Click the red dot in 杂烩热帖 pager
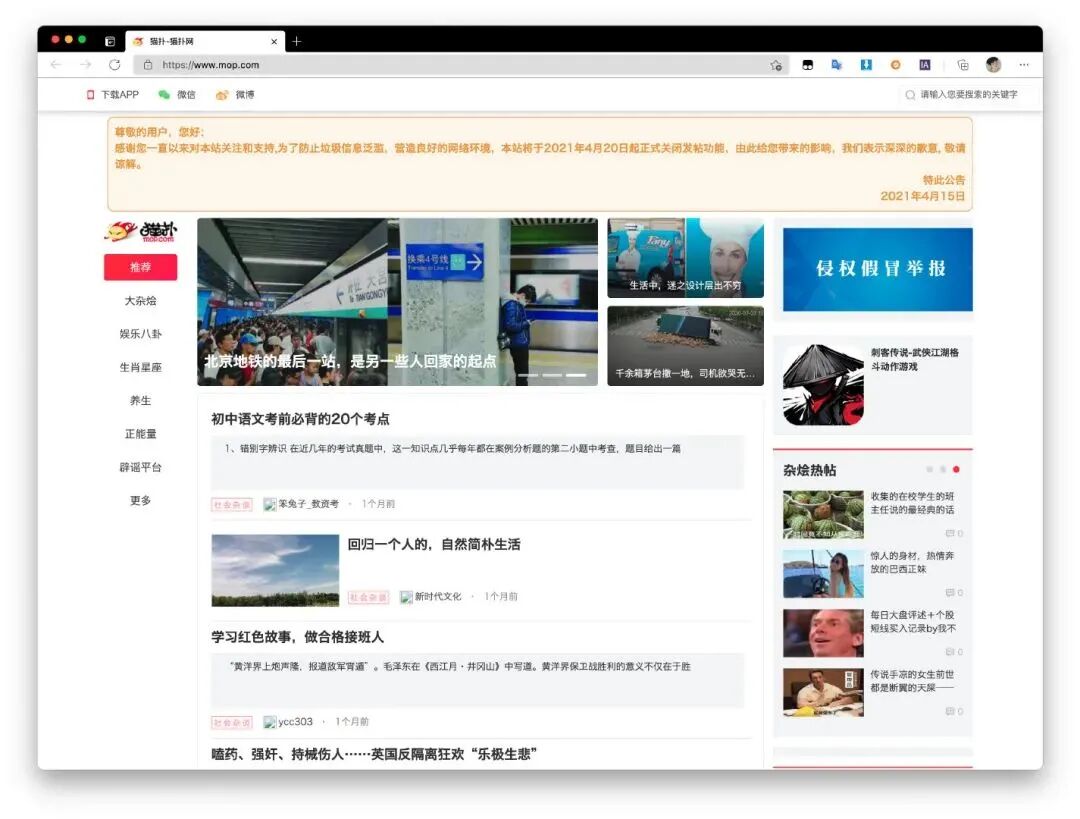1080x819 pixels. tap(957, 467)
